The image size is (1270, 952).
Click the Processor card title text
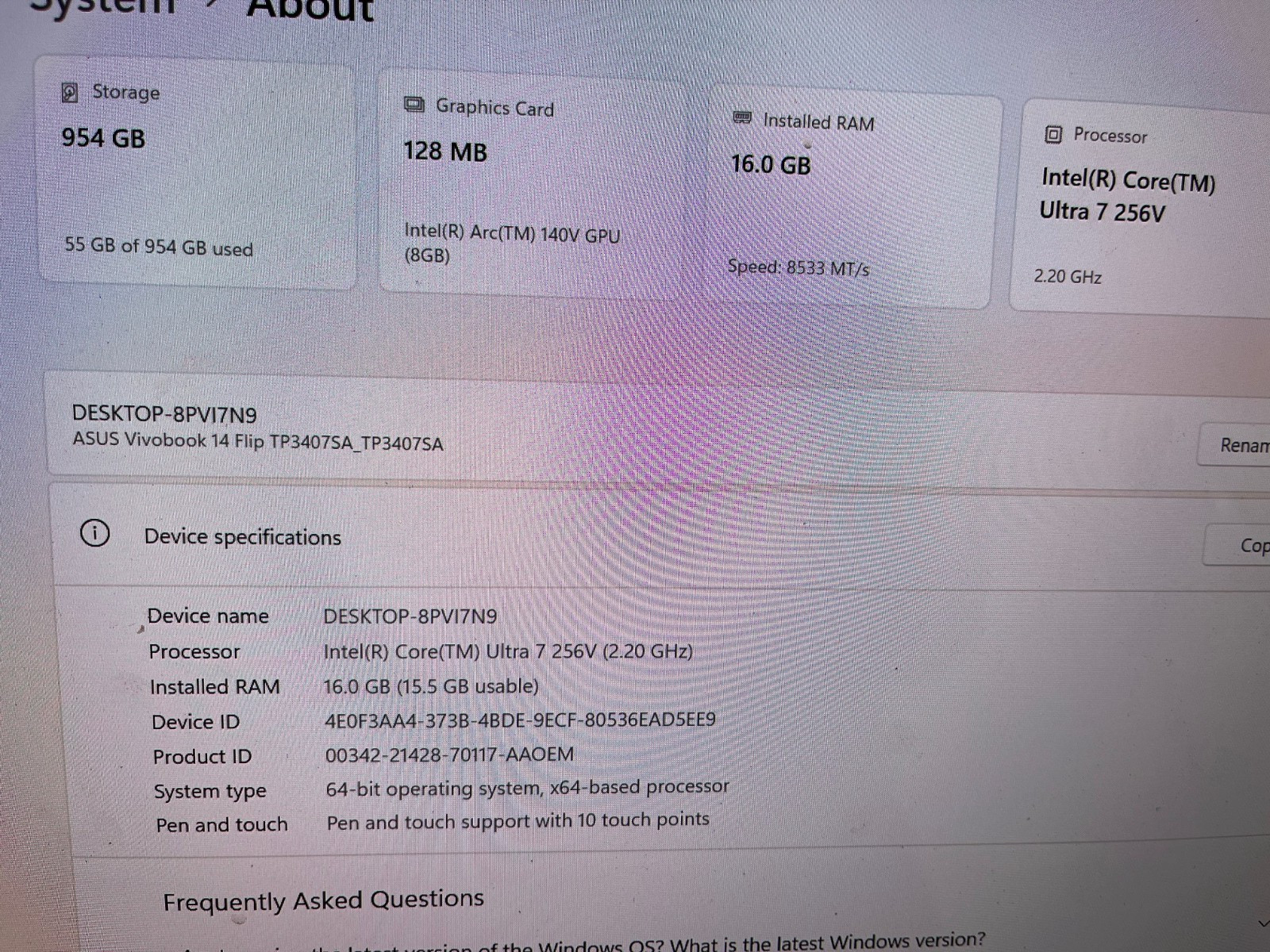[x=1110, y=136]
